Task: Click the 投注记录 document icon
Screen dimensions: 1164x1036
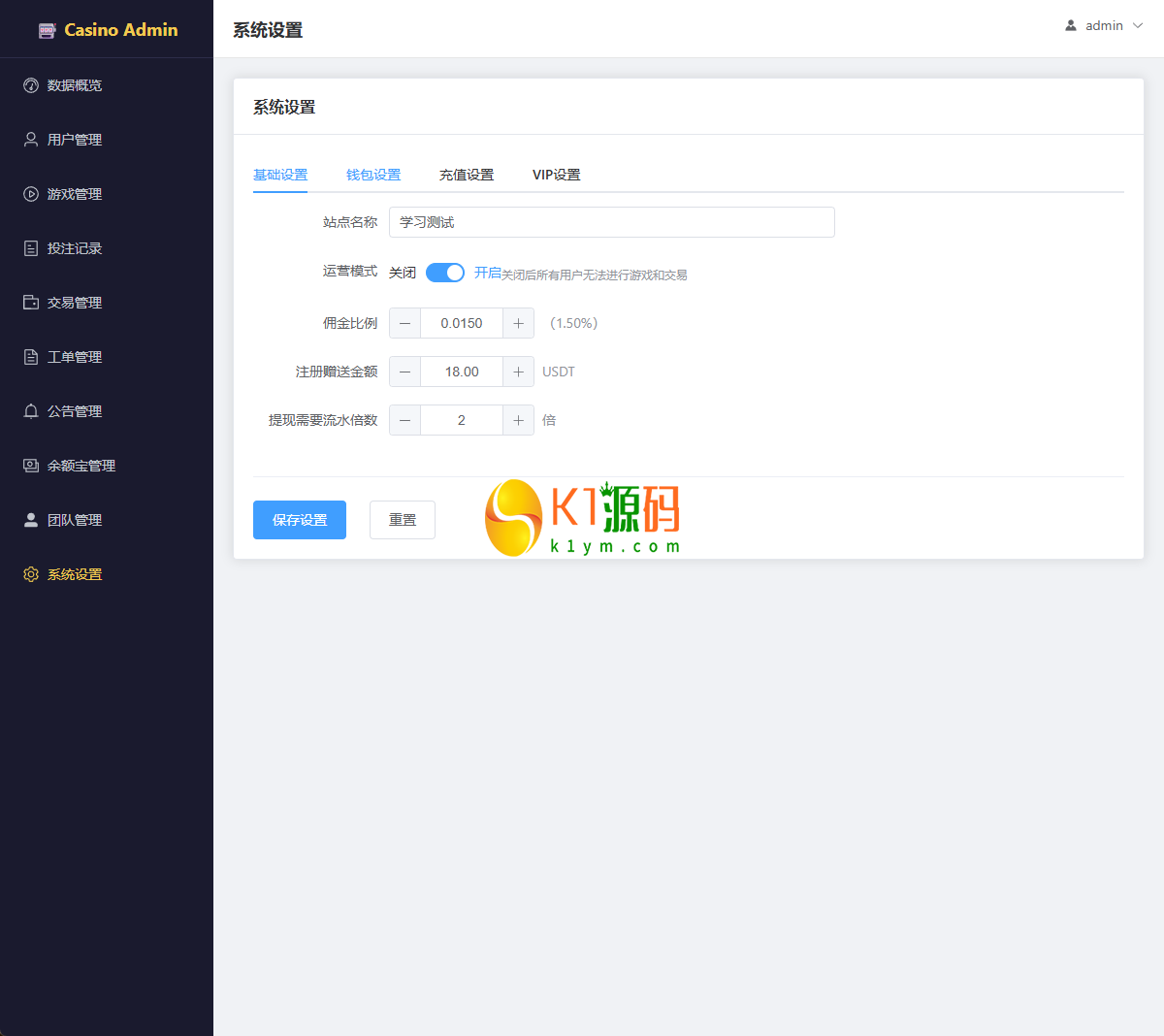Action: coord(31,248)
